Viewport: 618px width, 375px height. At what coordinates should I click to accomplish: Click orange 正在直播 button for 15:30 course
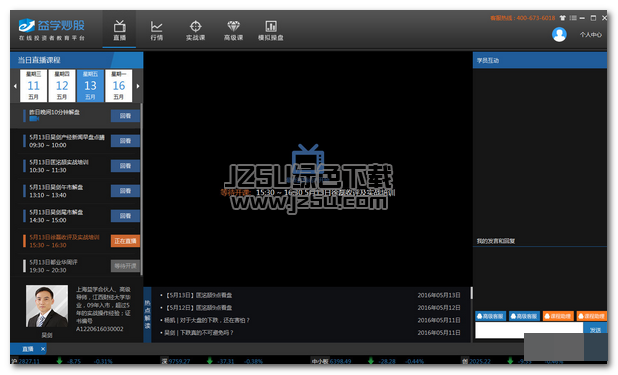[125, 241]
